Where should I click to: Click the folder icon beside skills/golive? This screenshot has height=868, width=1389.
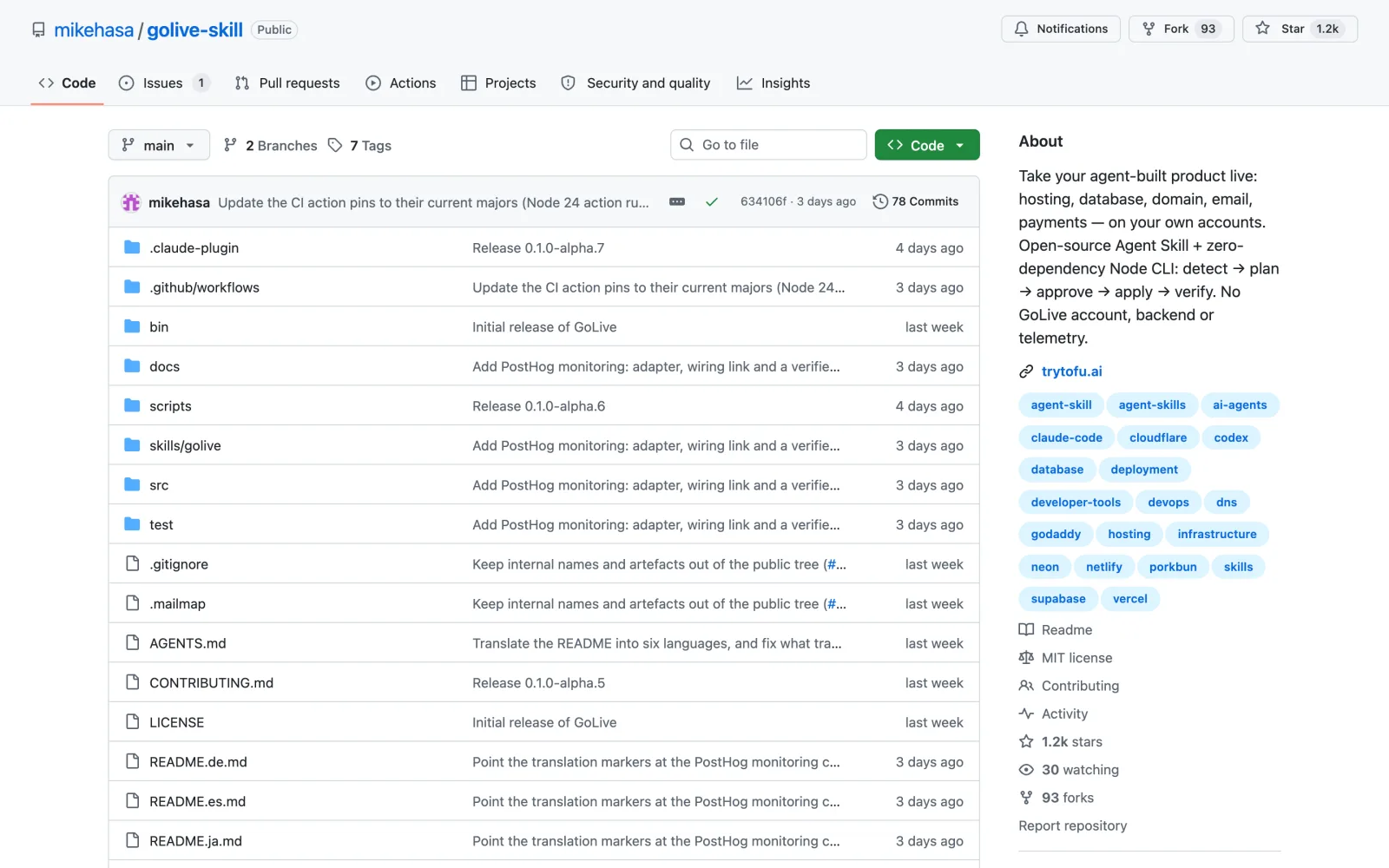(x=132, y=445)
